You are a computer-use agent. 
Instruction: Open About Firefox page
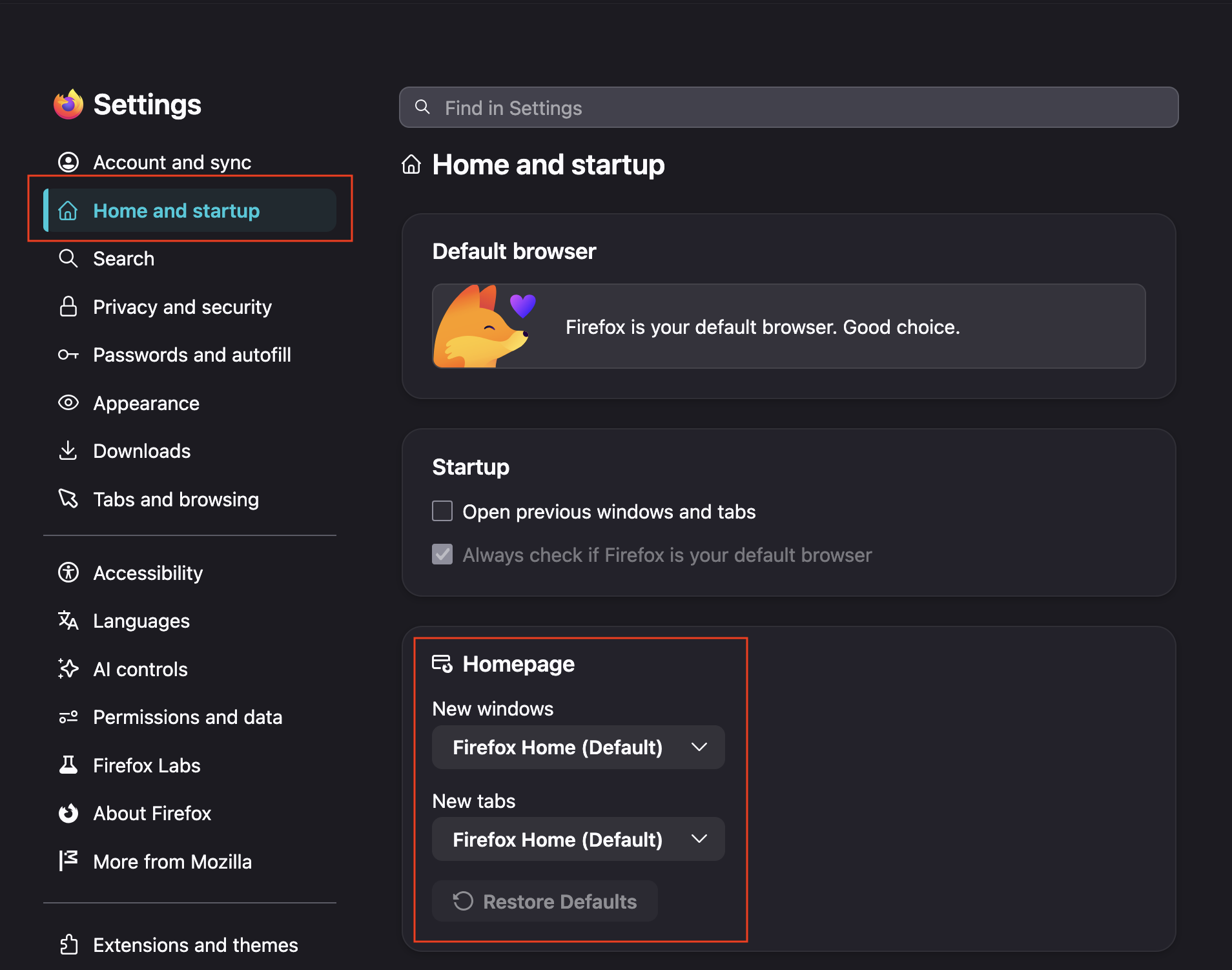pos(190,813)
